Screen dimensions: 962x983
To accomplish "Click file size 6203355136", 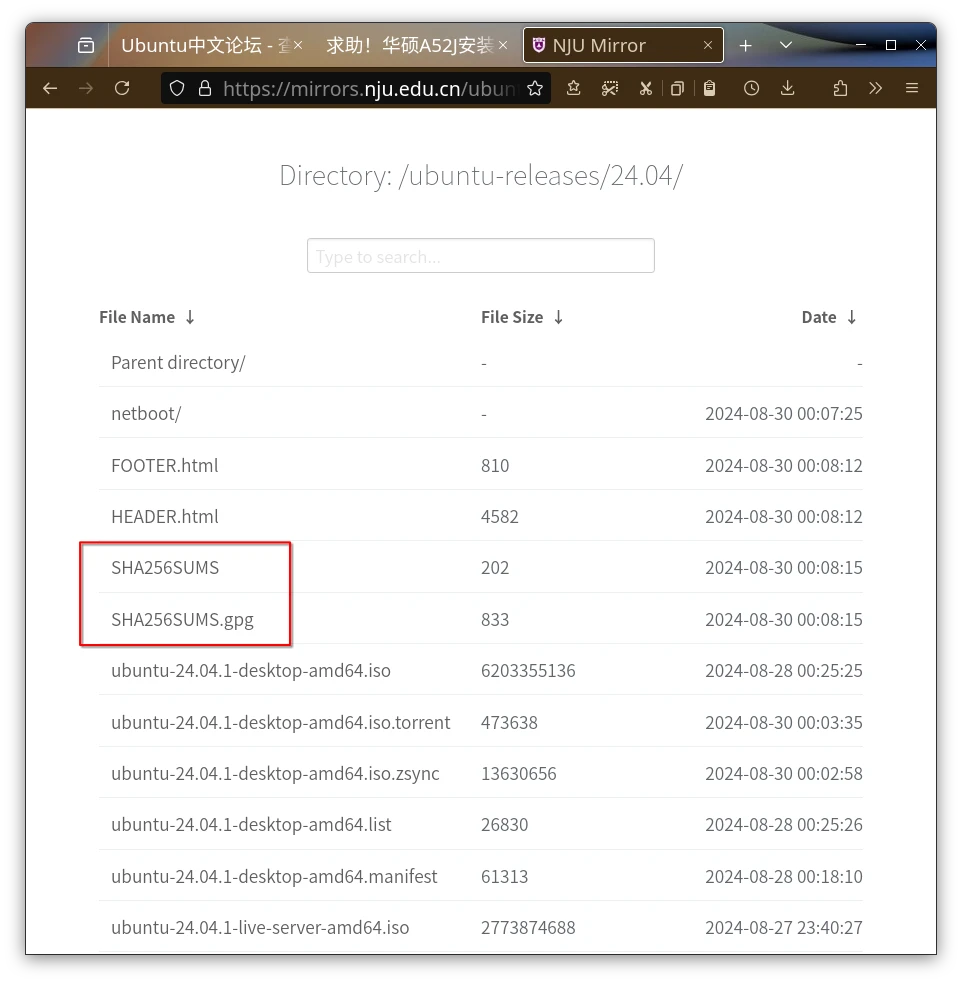I will pyautogui.click(x=528, y=671).
